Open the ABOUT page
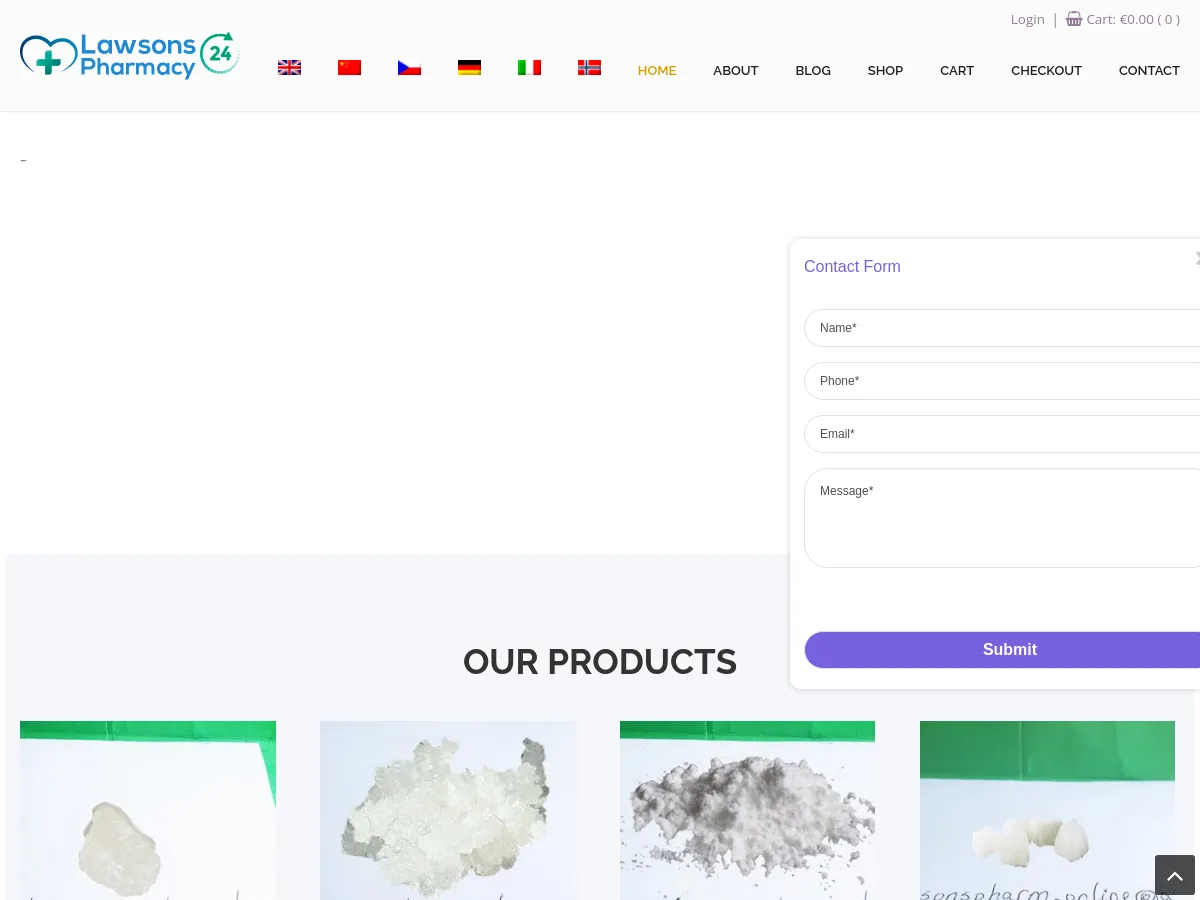1200x900 pixels. click(x=735, y=70)
